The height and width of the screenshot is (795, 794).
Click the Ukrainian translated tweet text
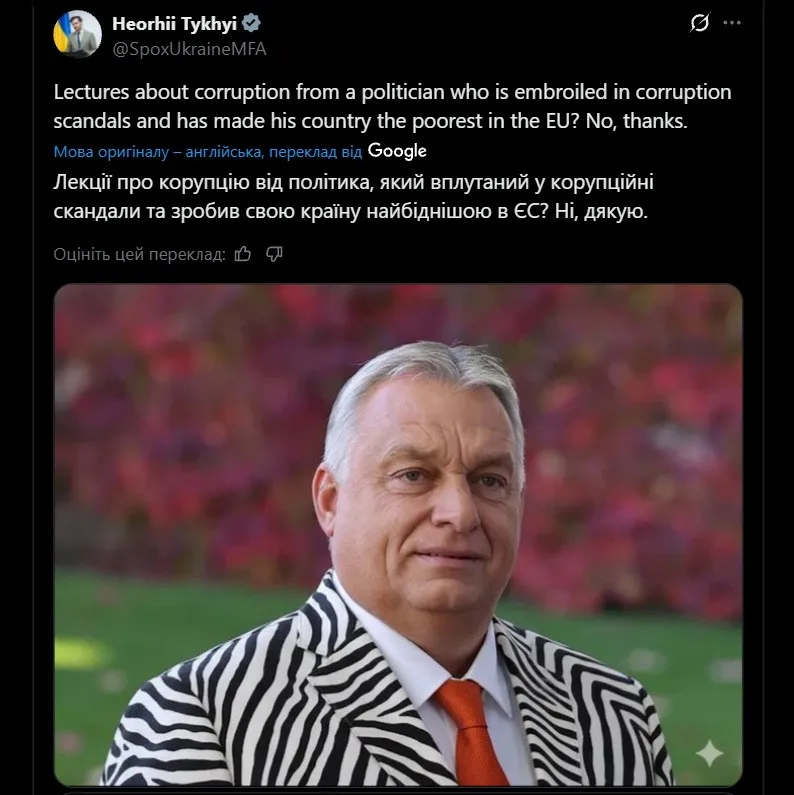click(350, 198)
